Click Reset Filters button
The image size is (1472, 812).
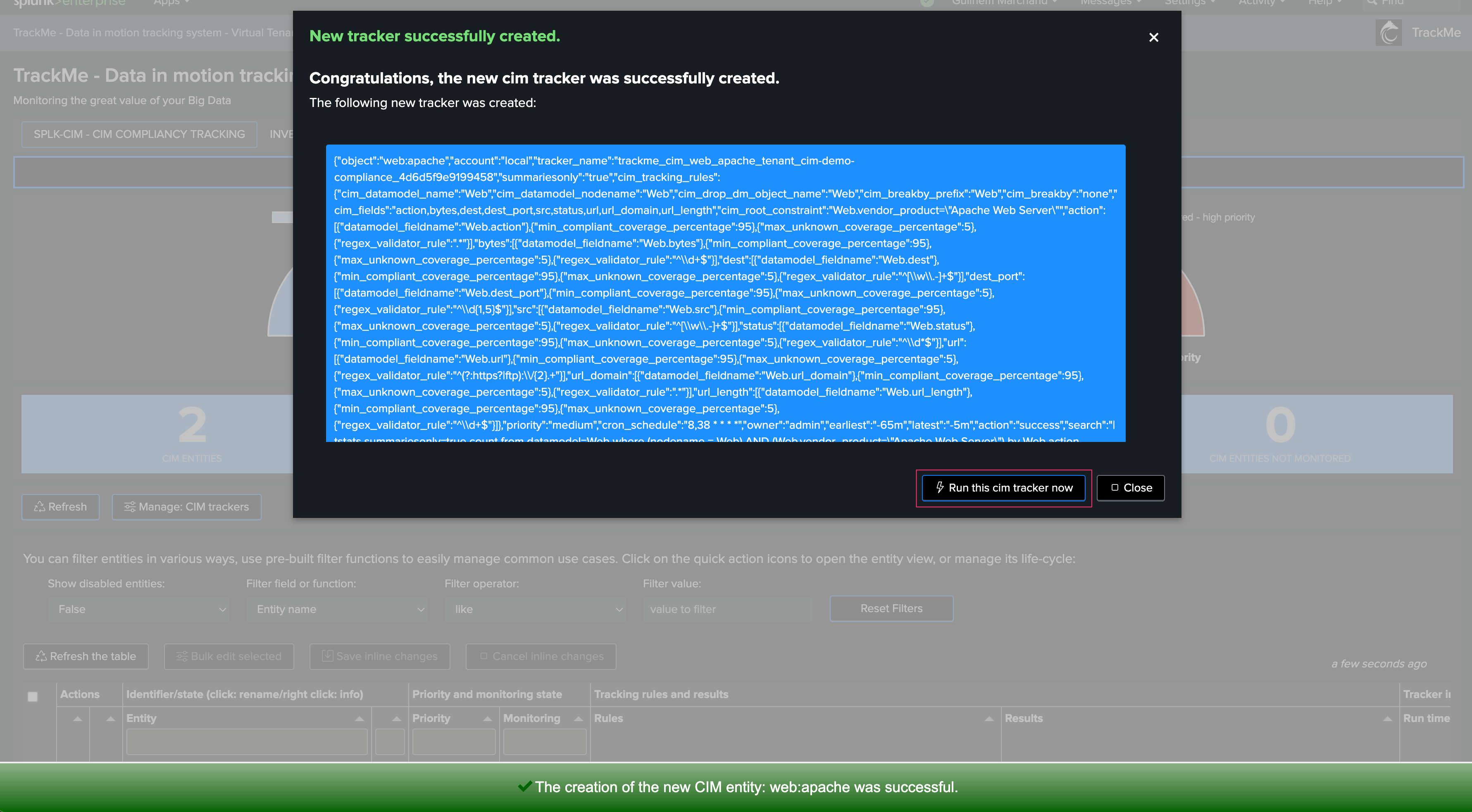pyautogui.click(x=891, y=609)
